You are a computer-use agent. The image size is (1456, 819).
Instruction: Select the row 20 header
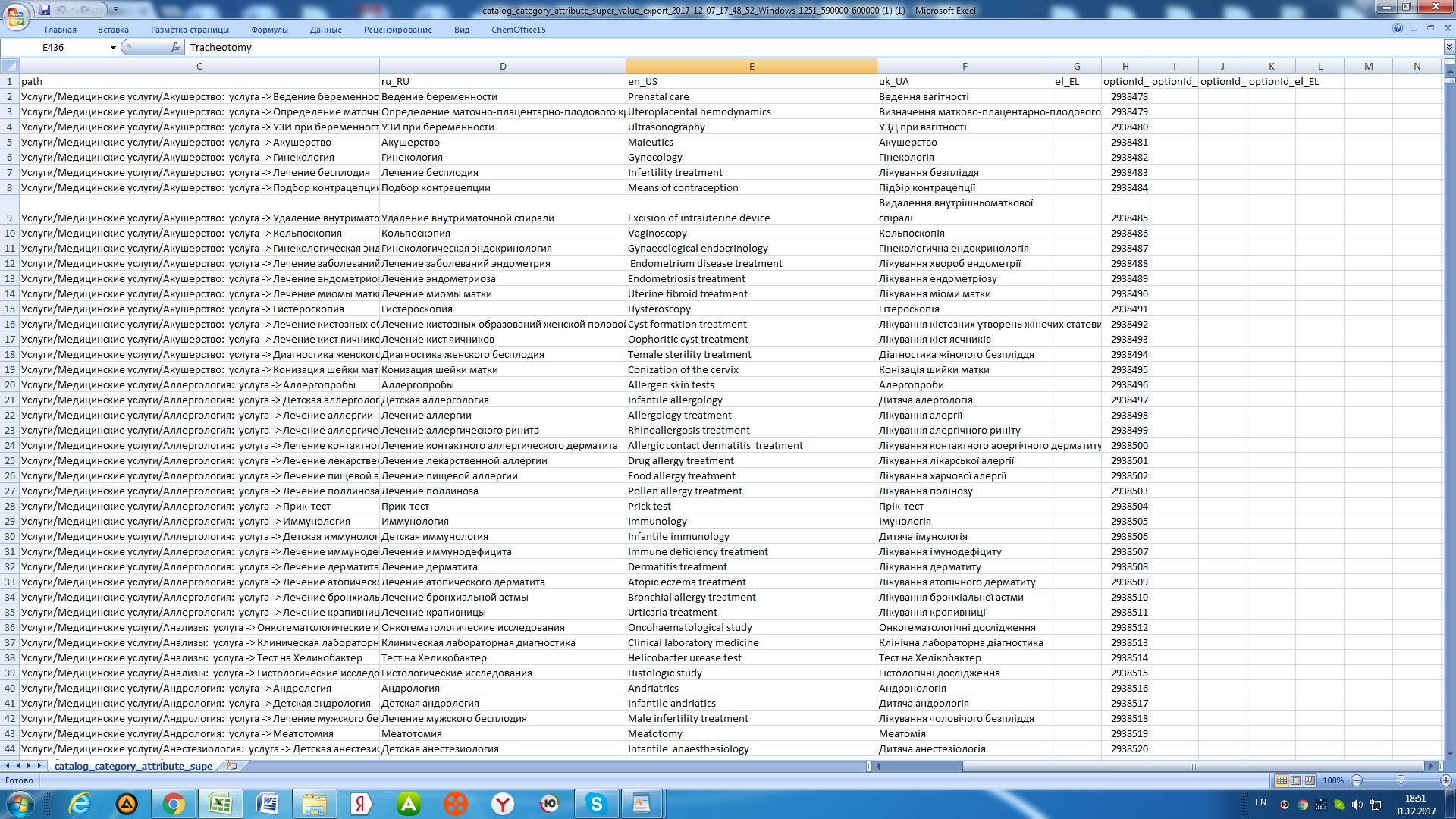[10, 384]
